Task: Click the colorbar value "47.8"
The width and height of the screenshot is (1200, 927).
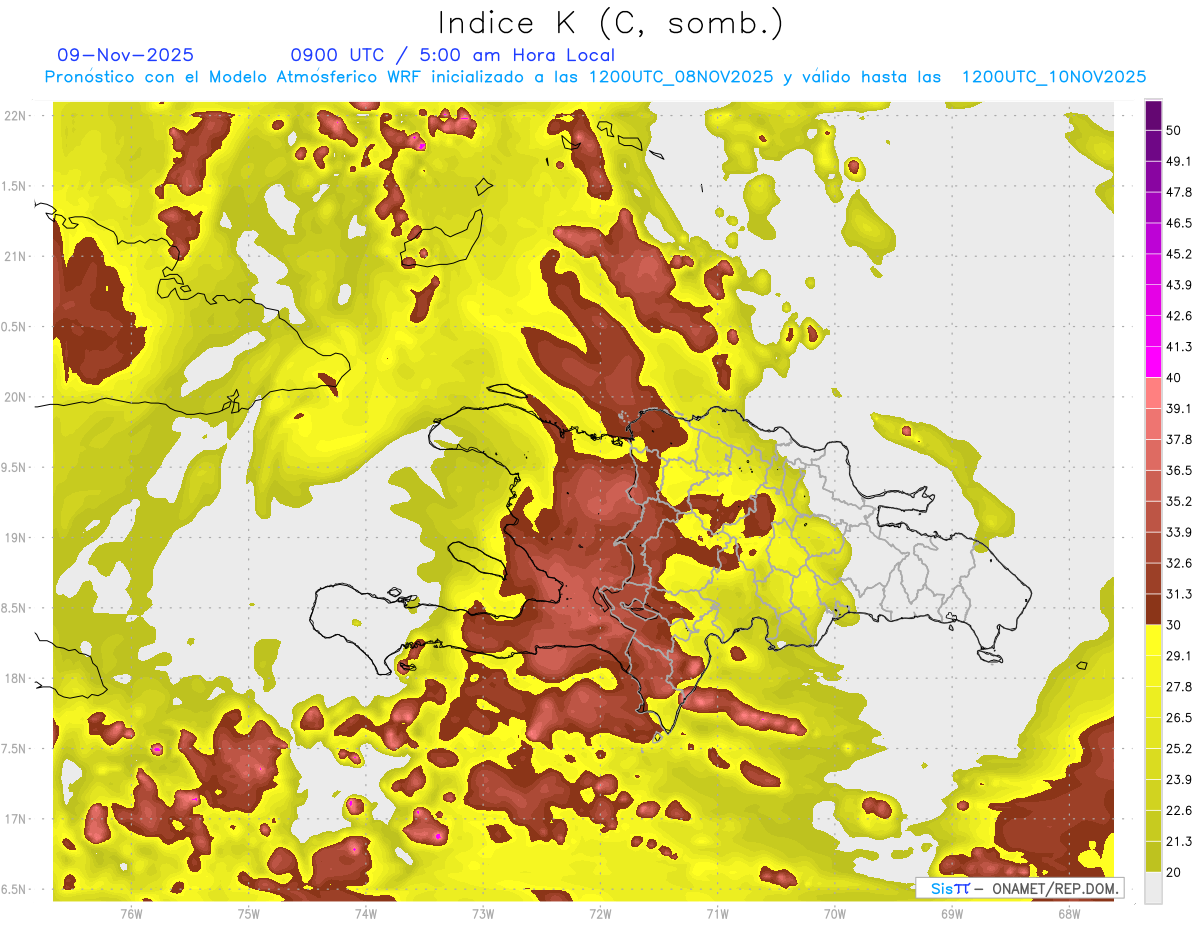Action: [x=1179, y=192]
